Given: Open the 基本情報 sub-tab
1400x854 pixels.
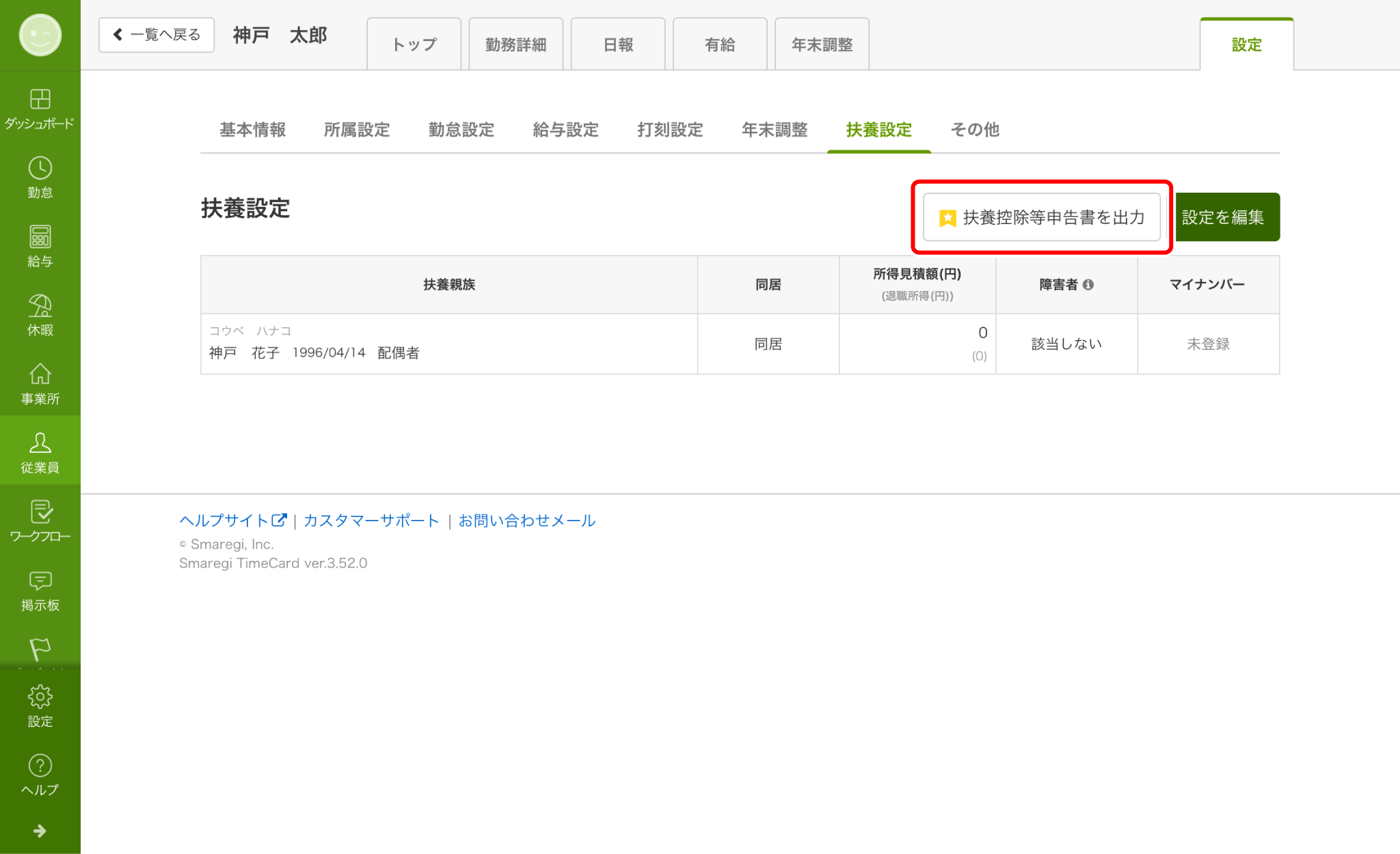Looking at the screenshot, I should point(253,130).
